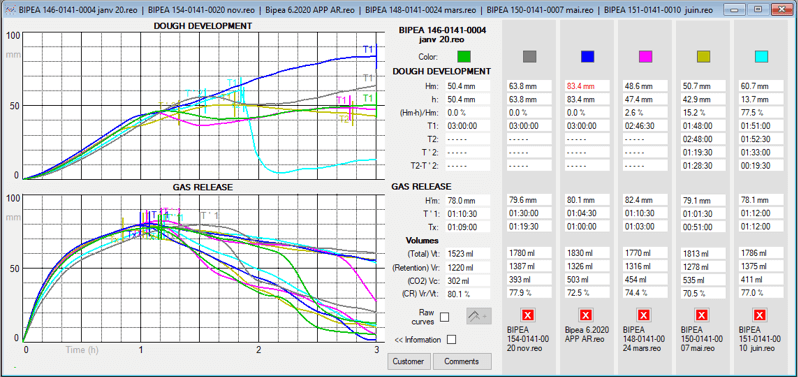Select the H'm value 82.4 mm
The width and height of the screenshot is (798, 377).
click(645, 200)
